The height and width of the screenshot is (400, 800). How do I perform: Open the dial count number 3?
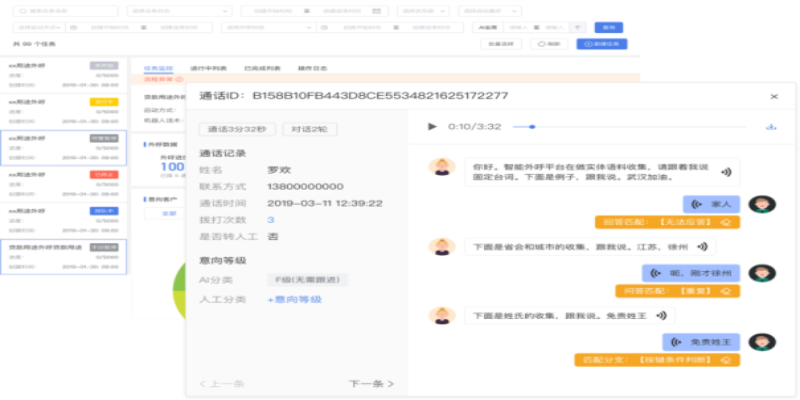(x=270, y=219)
